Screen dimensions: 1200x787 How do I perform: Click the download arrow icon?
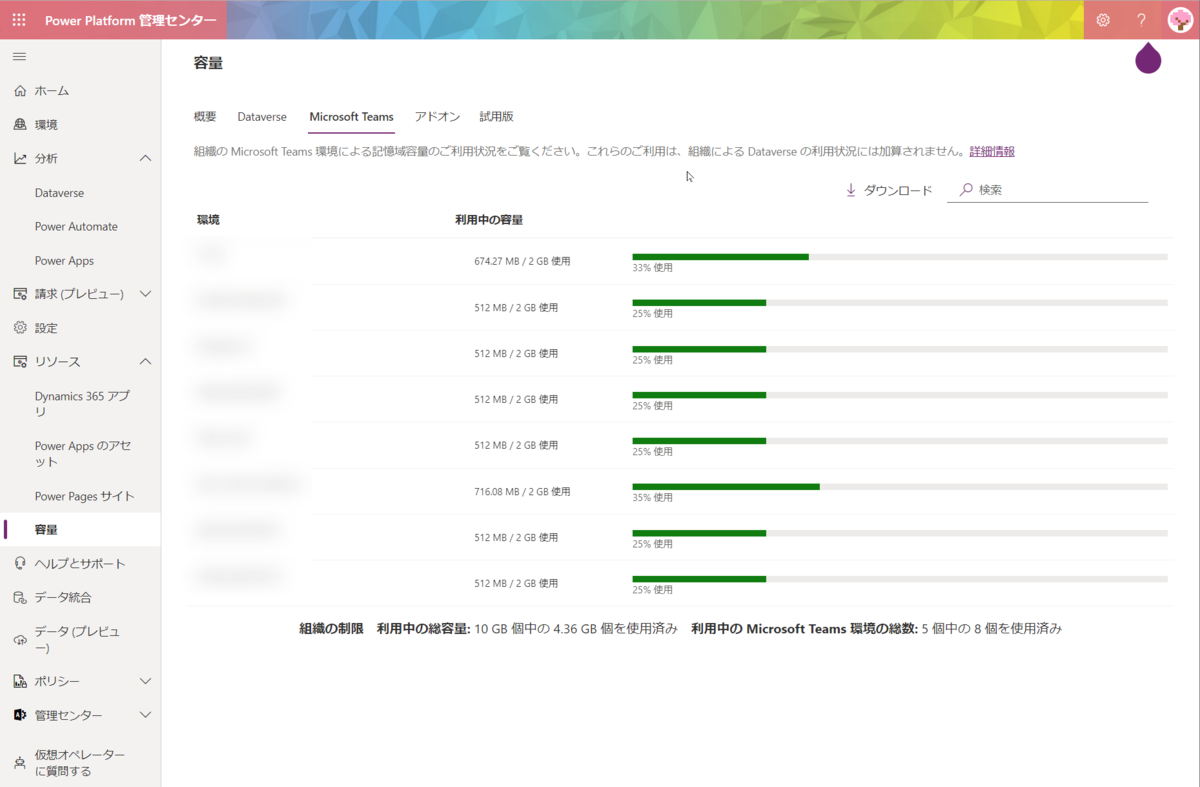(x=851, y=190)
